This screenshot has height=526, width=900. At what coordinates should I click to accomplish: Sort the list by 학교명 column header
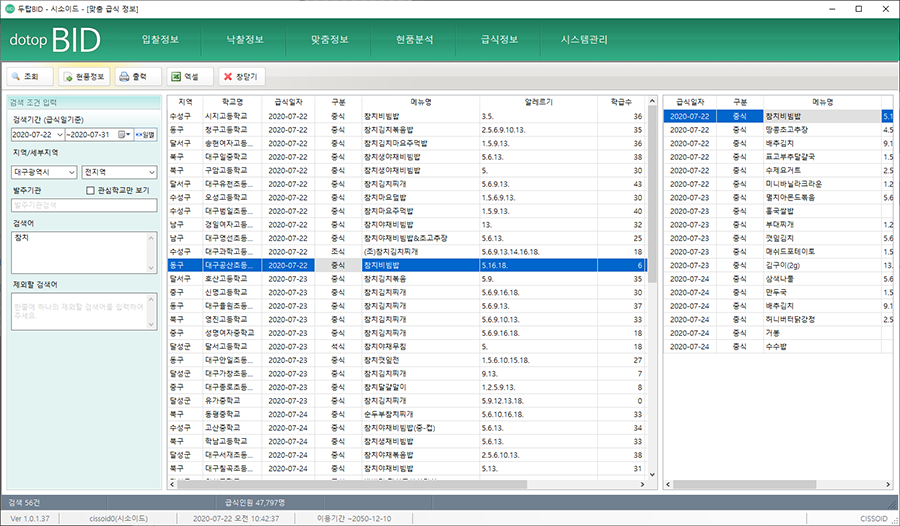tap(231, 102)
